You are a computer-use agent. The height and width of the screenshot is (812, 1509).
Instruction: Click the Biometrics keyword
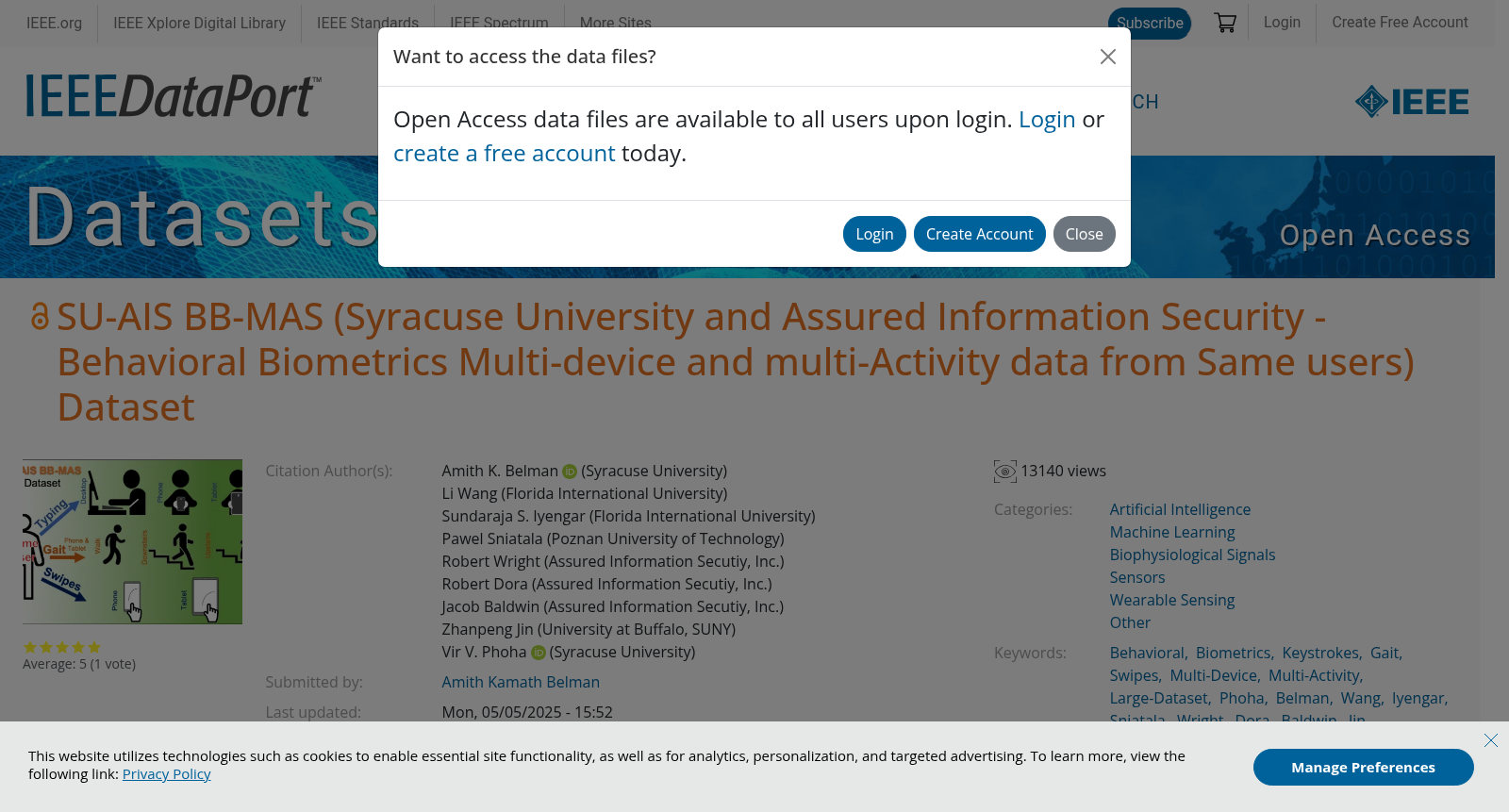(x=1233, y=653)
